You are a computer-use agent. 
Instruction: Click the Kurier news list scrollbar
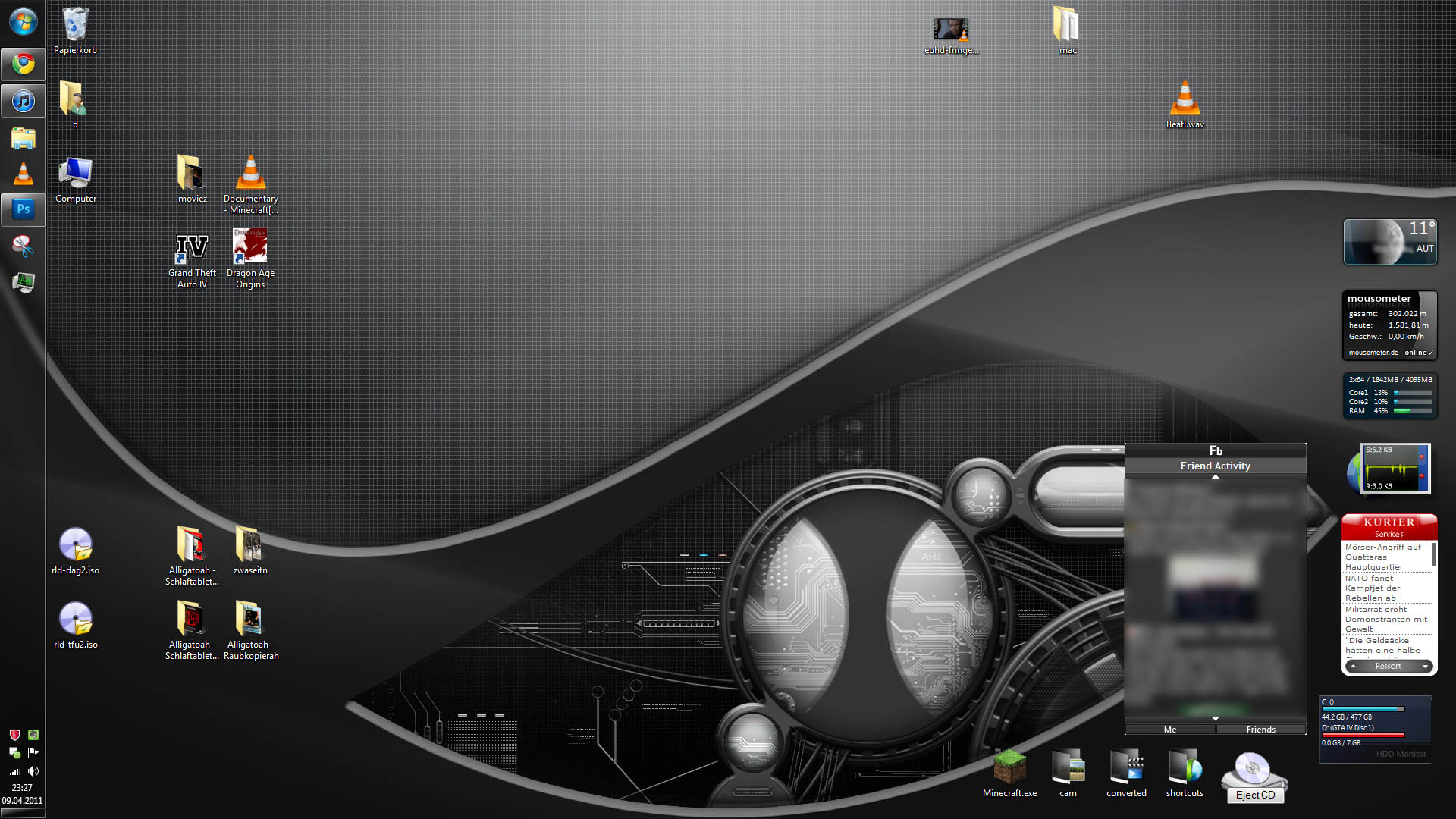tap(1432, 554)
